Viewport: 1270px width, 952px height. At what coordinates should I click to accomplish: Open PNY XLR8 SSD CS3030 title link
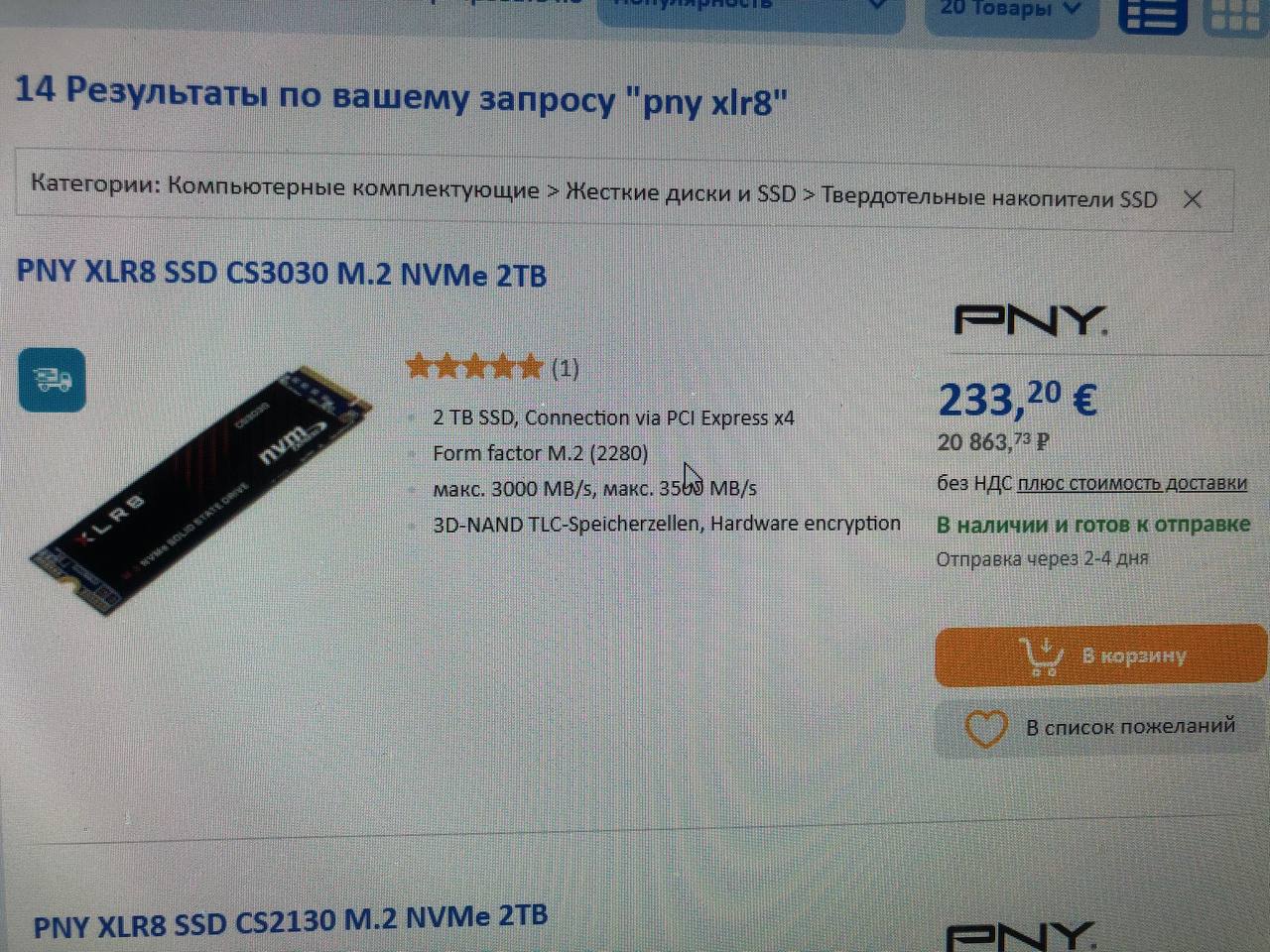point(282,273)
